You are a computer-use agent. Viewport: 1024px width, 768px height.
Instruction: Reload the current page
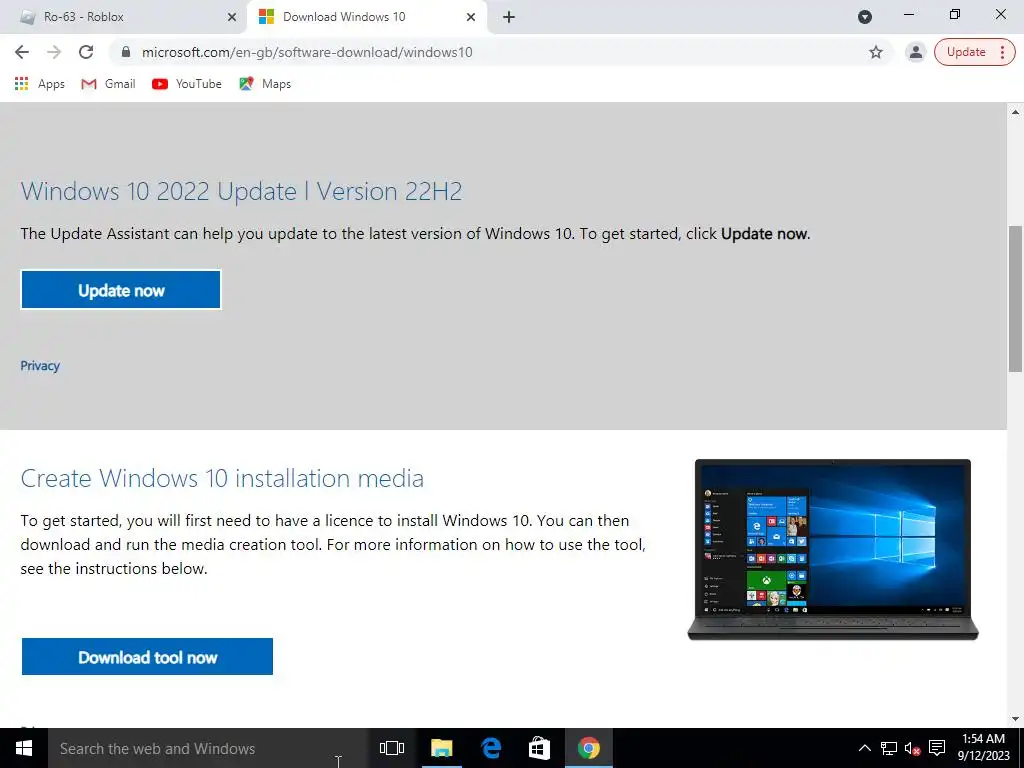tap(86, 52)
